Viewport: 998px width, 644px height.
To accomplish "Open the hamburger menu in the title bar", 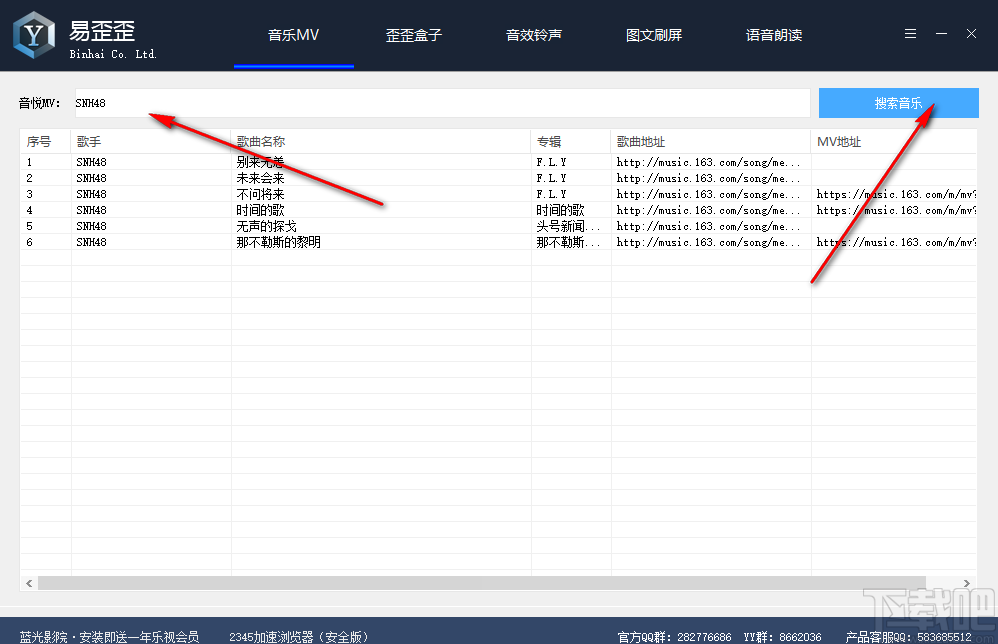I will 910,33.
